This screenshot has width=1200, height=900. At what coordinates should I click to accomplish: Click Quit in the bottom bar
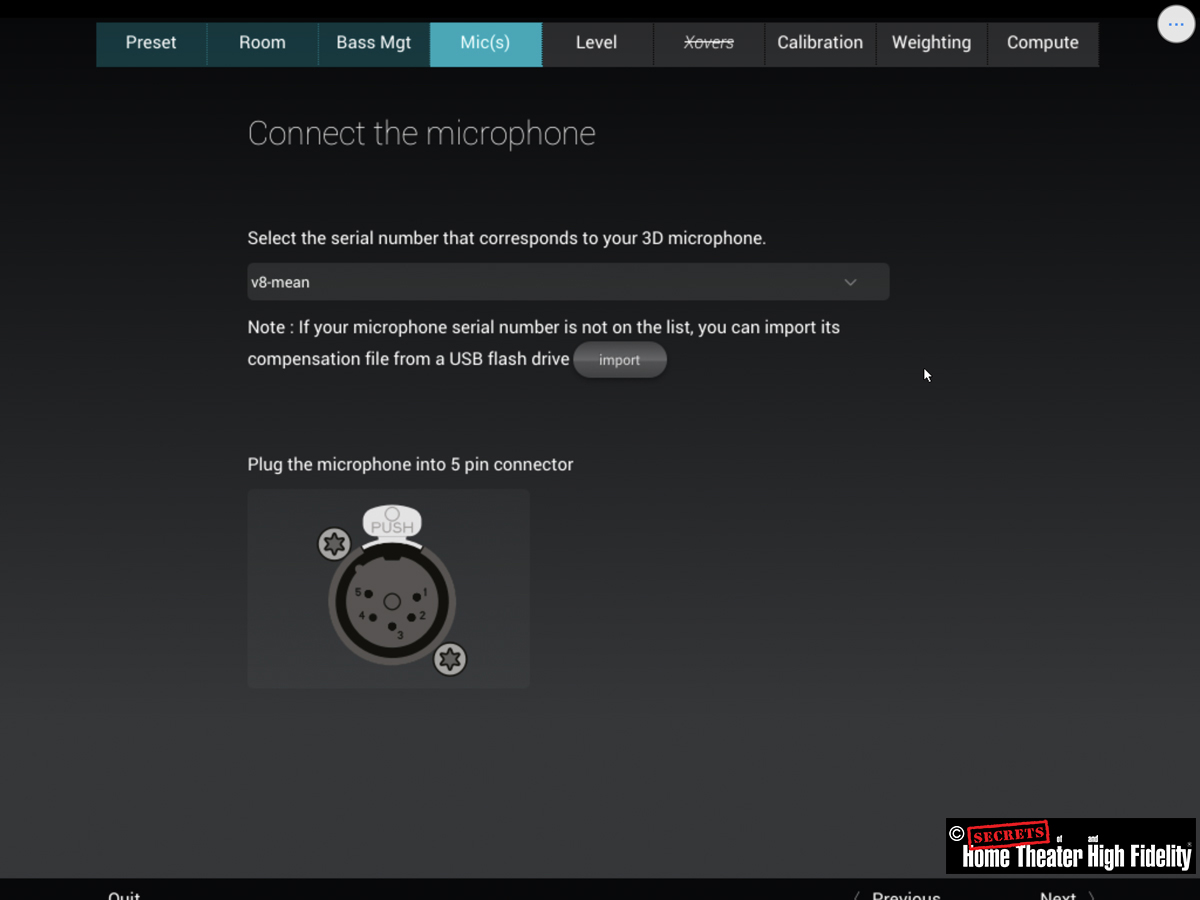tap(124, 894)
